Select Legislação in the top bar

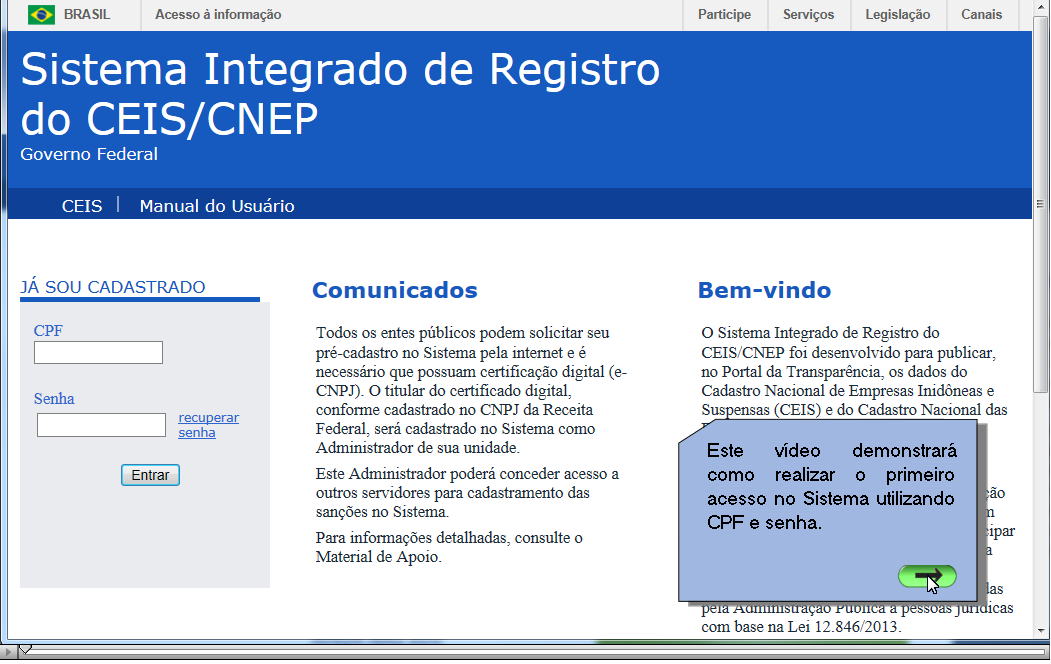pyautogui.click(x=897, y=15)
